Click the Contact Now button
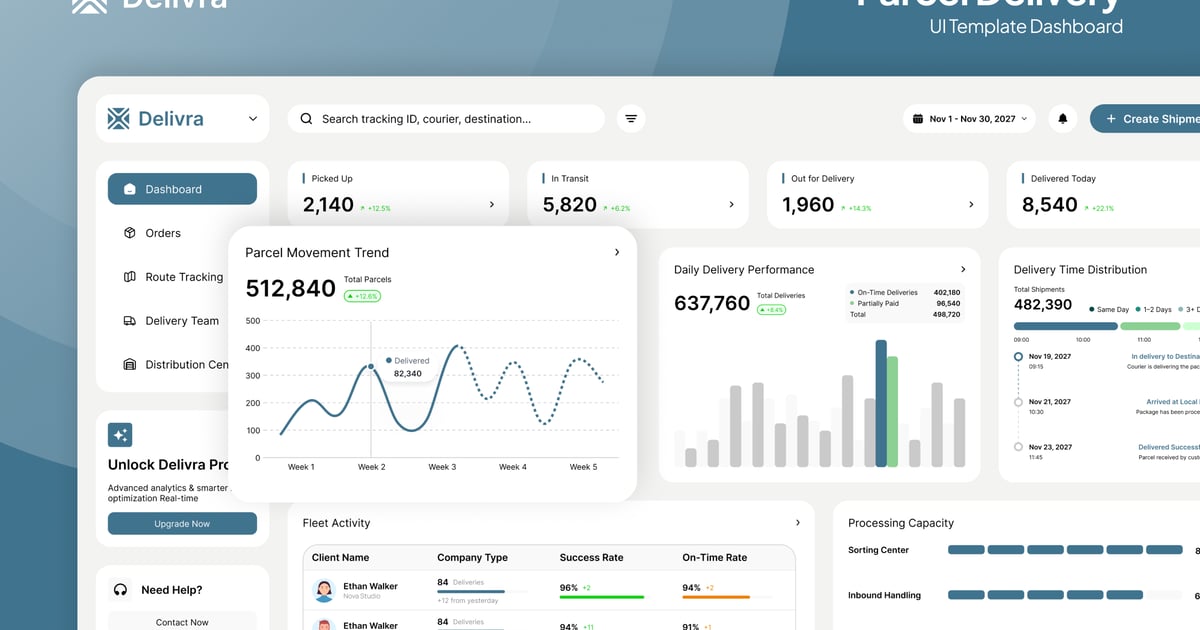Viewport: 1200px width, 630px height. [x=182, y=621]
